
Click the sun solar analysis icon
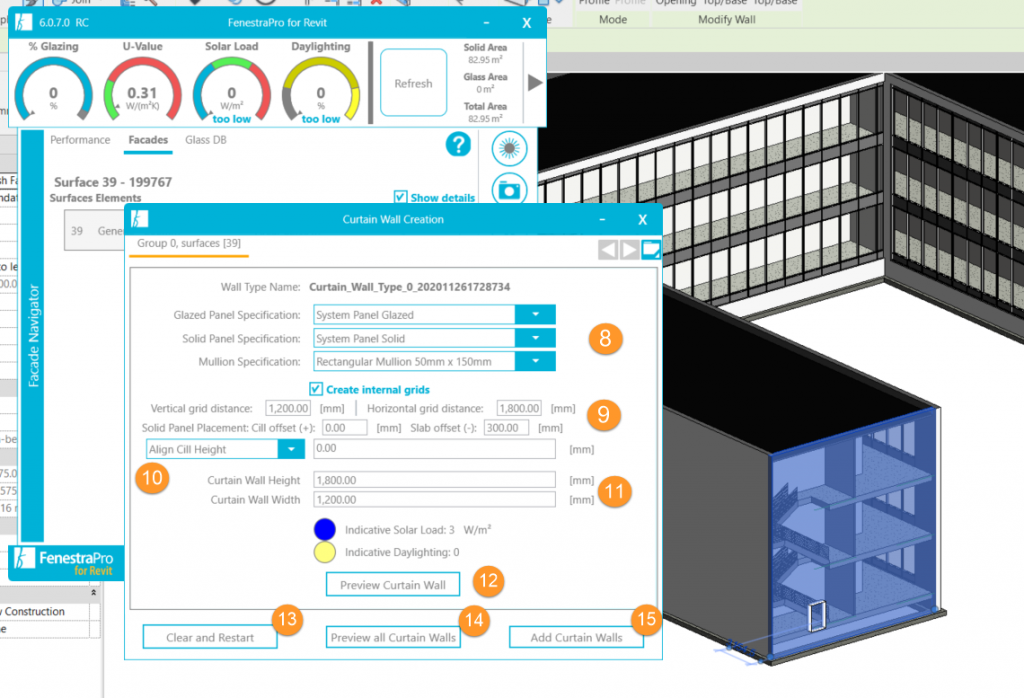pos(509,149)
